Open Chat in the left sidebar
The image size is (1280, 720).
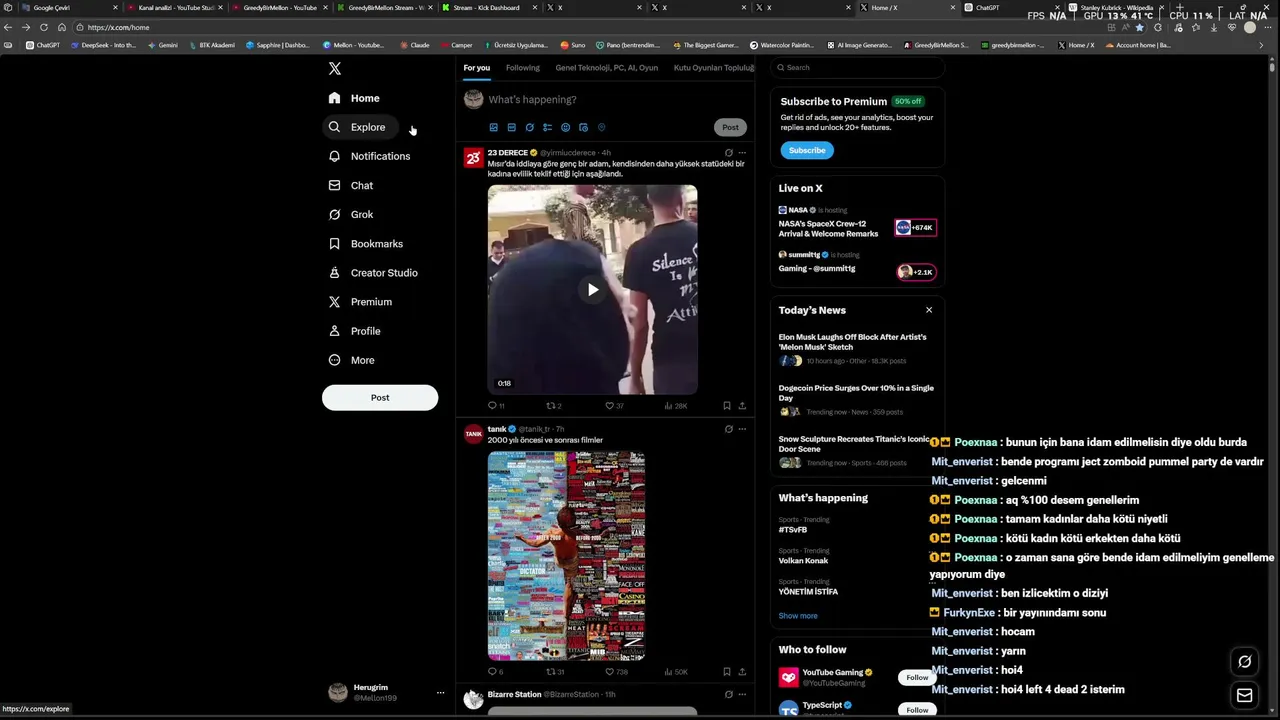point(351,185)
